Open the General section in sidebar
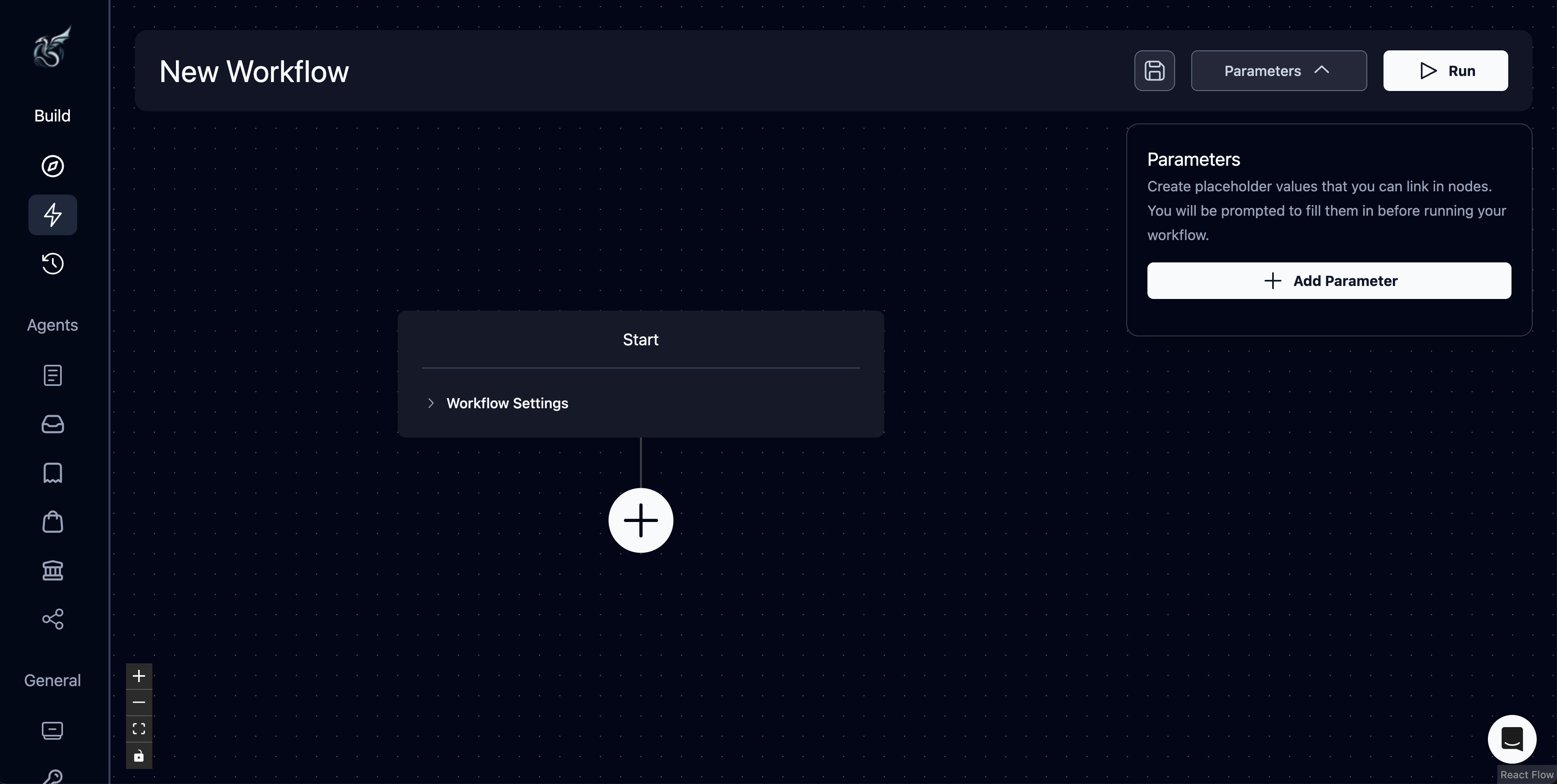This screenshot has height=784, width=1557. click(52, 680)
